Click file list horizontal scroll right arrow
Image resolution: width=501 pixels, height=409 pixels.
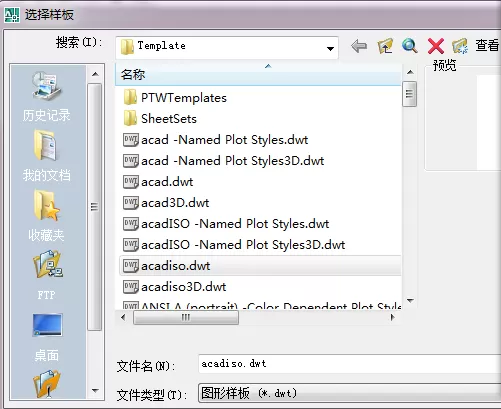(392, 317)
